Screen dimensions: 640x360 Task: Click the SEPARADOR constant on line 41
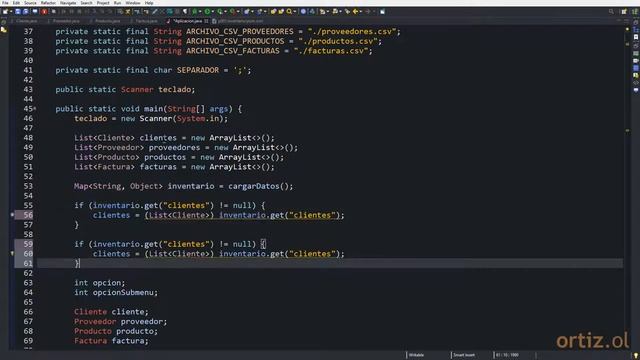pos(198,70)
